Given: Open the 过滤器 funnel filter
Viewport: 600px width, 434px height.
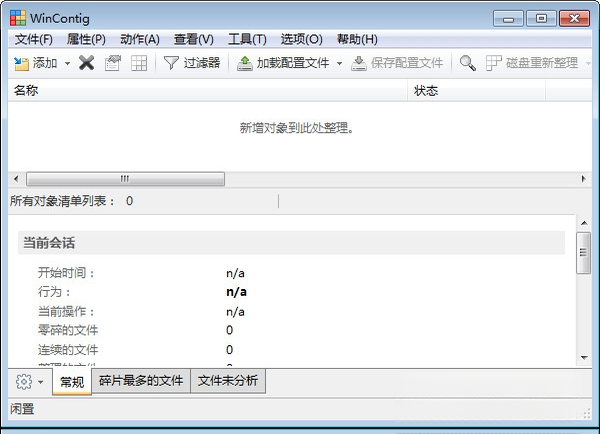Looking at the screenshot, I should 192,63.
